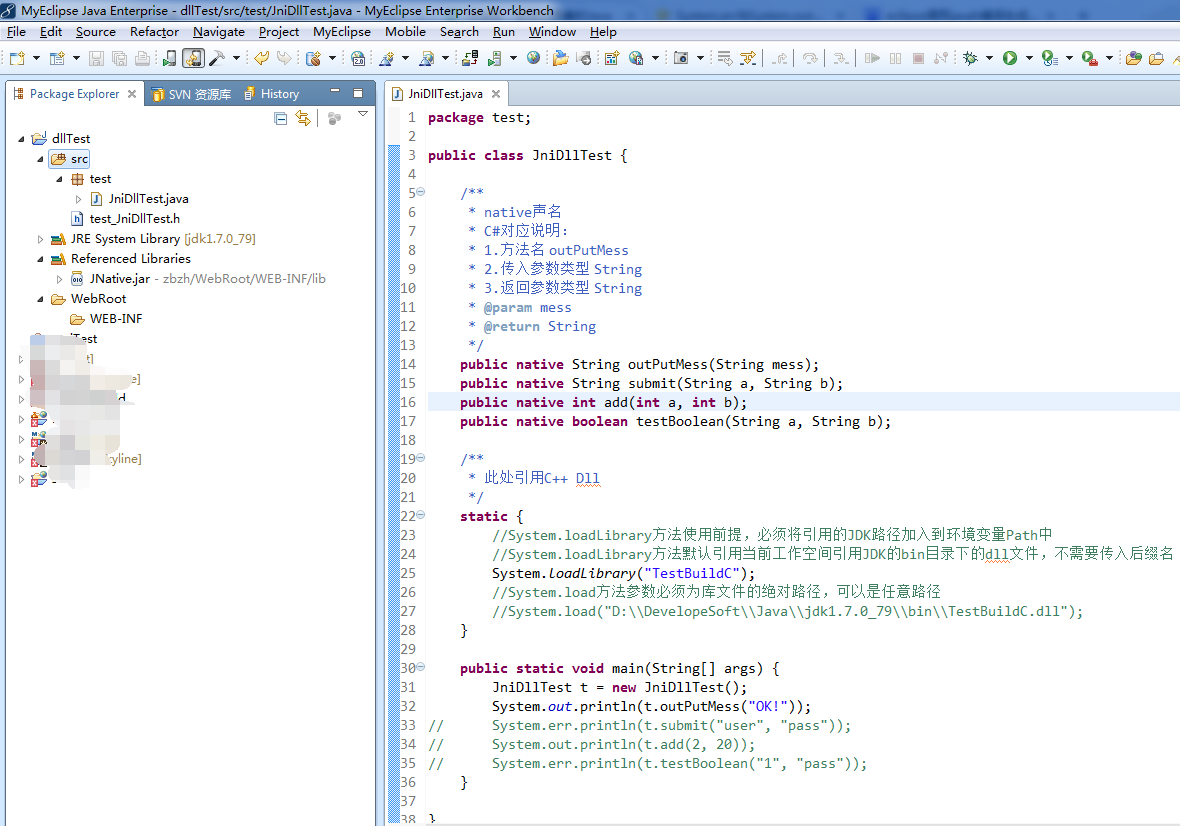The image size is (1180, 826).
Task: Close the JniDllTest.java editor tab
Action: 496,94
